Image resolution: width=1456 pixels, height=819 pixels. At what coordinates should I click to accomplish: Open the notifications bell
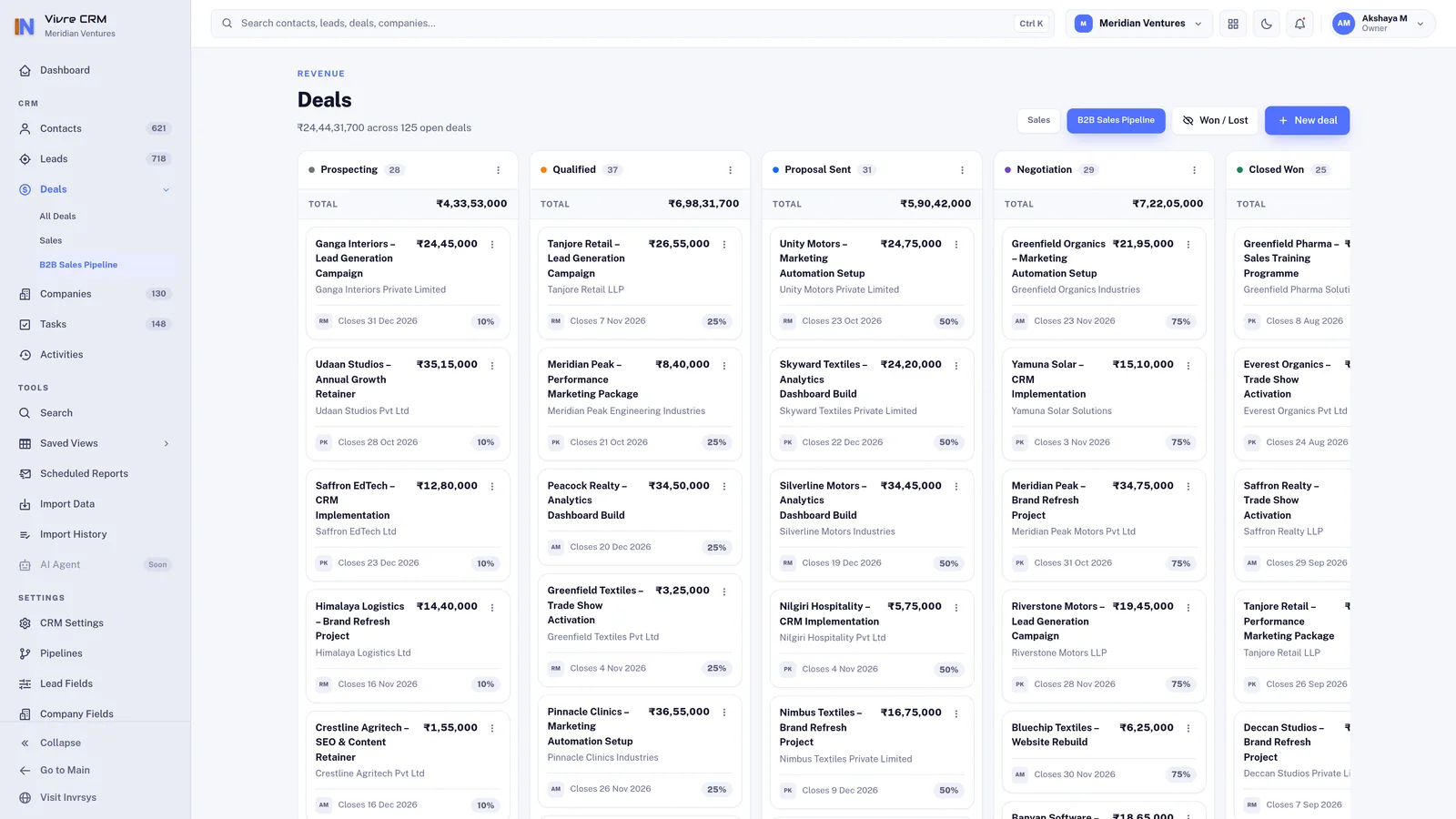click(1299, 24)
